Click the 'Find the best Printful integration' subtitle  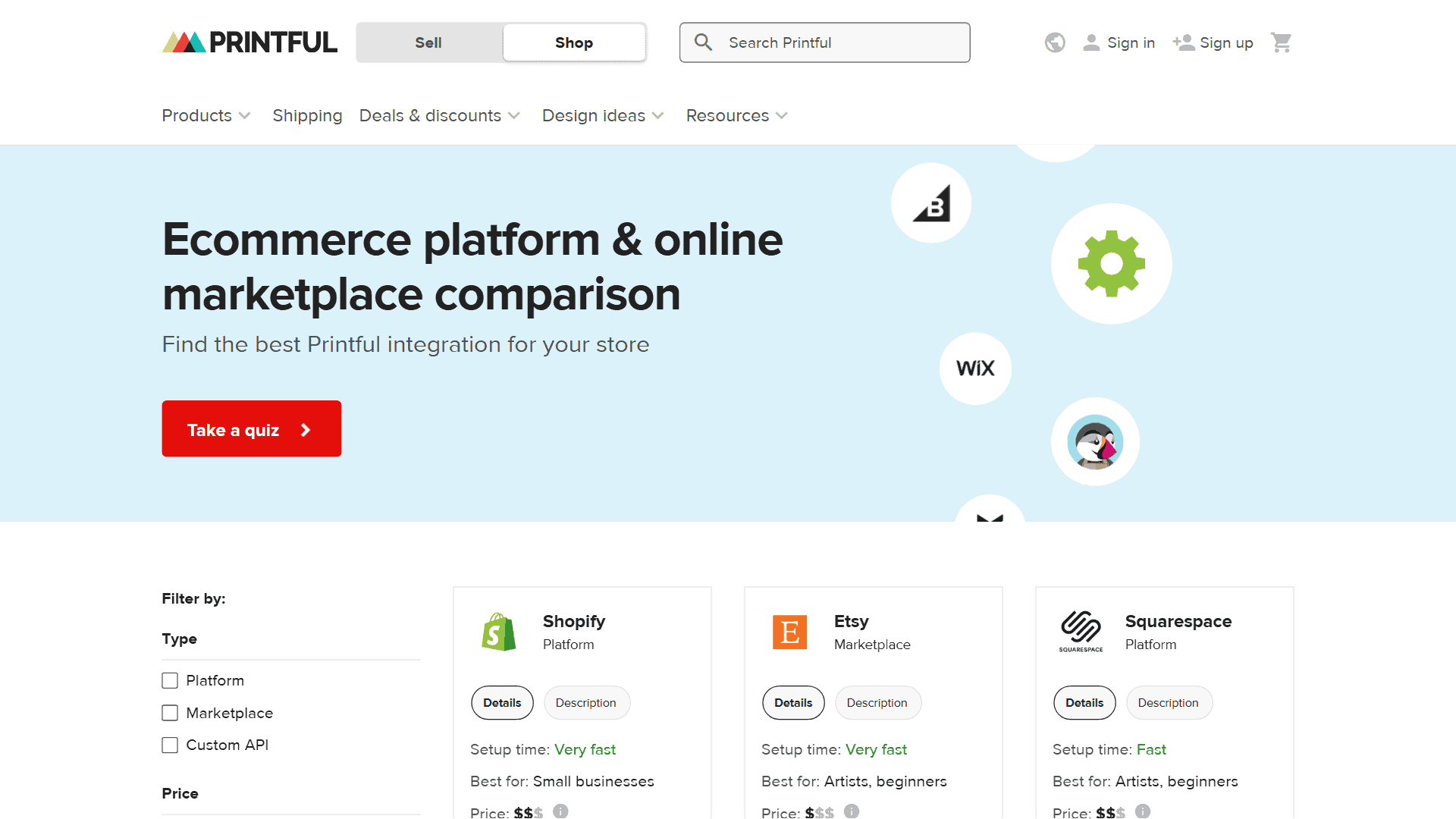406,344
